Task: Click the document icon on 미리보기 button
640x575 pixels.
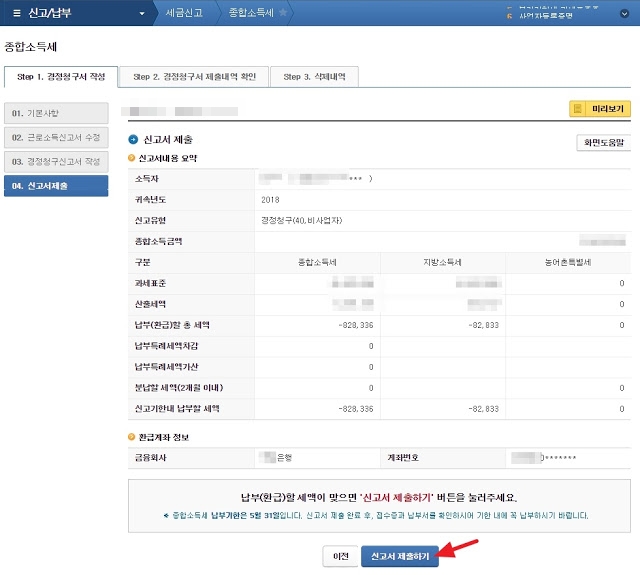Action: tap(578, 109)
